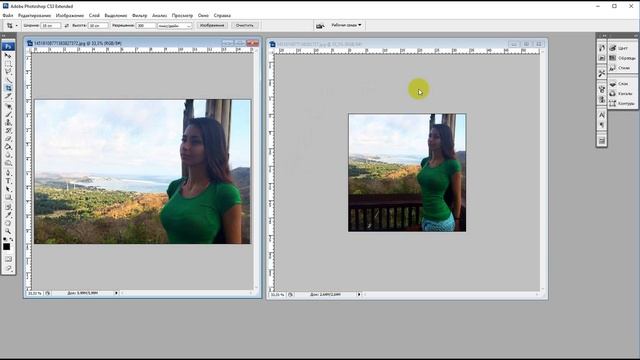Open the Изображение menu
The width and height of the screenshot is (640, 360).
coord(70,16)
